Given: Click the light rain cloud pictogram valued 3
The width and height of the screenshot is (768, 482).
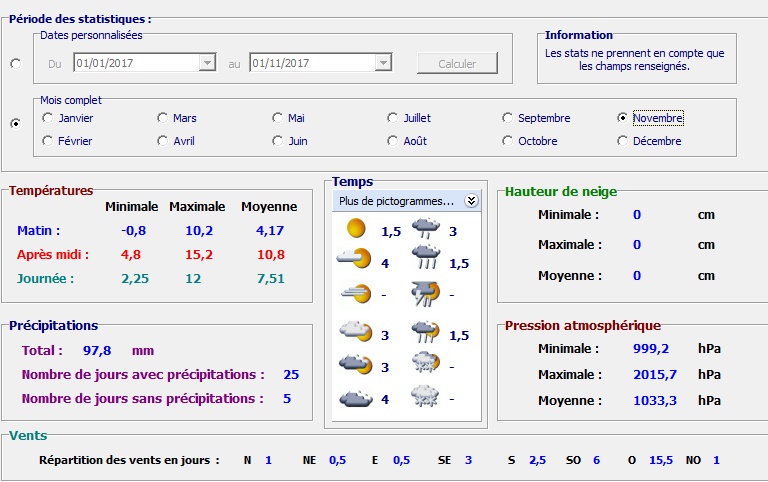Looking at the screenshot, I should (x=426, y=228).
